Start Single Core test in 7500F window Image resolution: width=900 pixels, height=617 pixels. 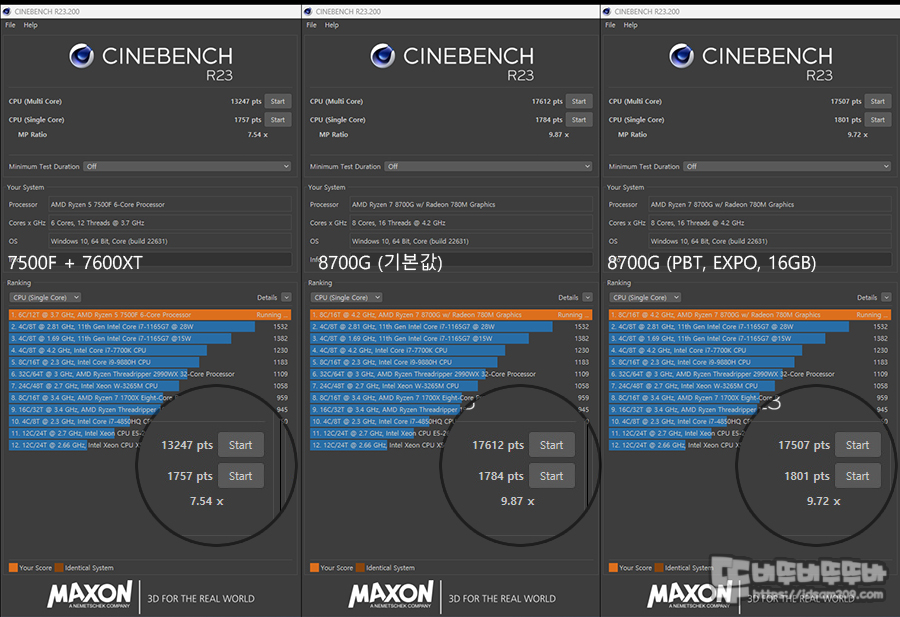click(x=278, y=120)
